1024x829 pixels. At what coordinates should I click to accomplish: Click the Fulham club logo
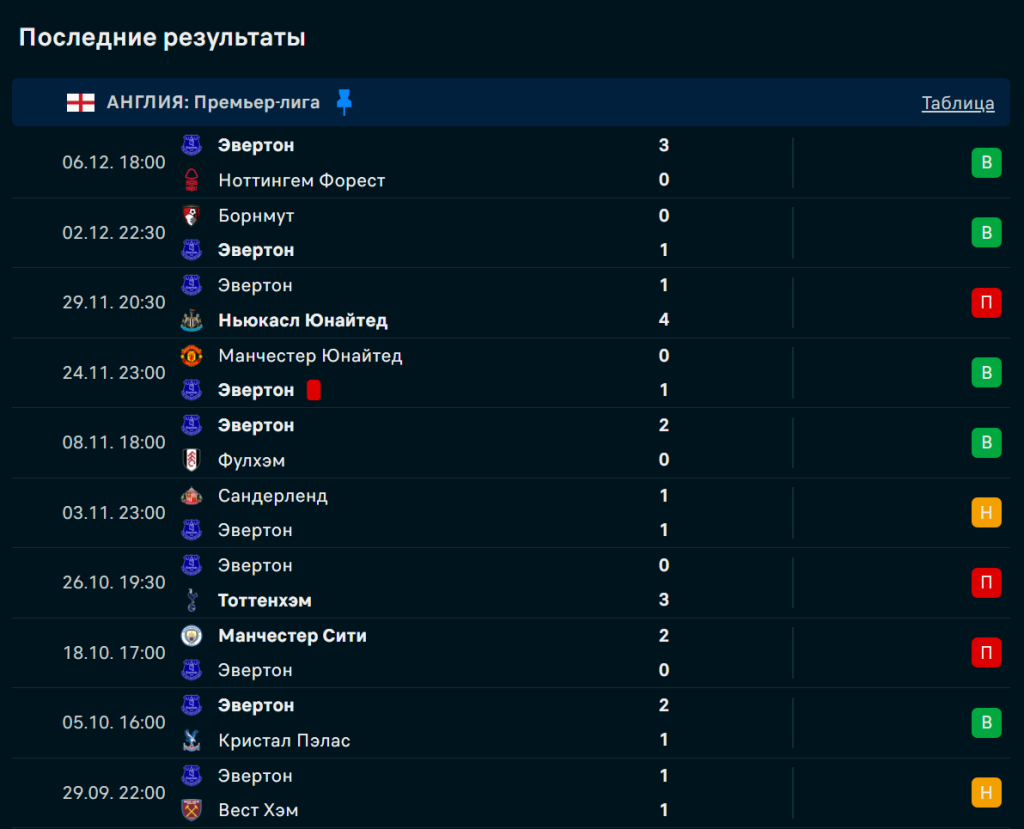point(191,460)
